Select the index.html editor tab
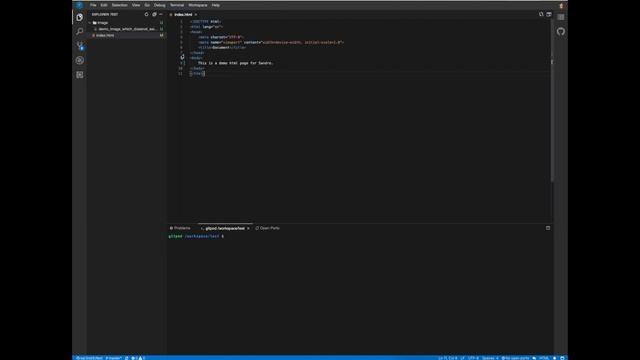This screenshot has height=360, width=640. (x=183, y=15)
